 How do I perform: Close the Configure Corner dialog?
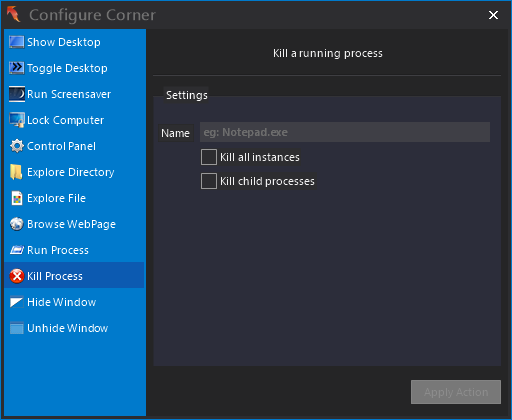coord(493,15)
